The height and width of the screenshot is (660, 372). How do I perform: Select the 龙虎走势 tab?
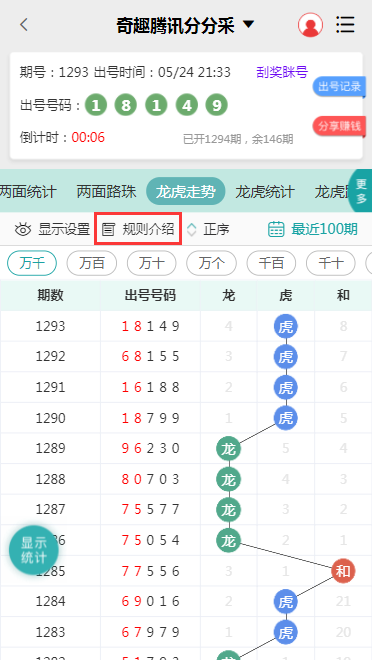tap(186, 192)
